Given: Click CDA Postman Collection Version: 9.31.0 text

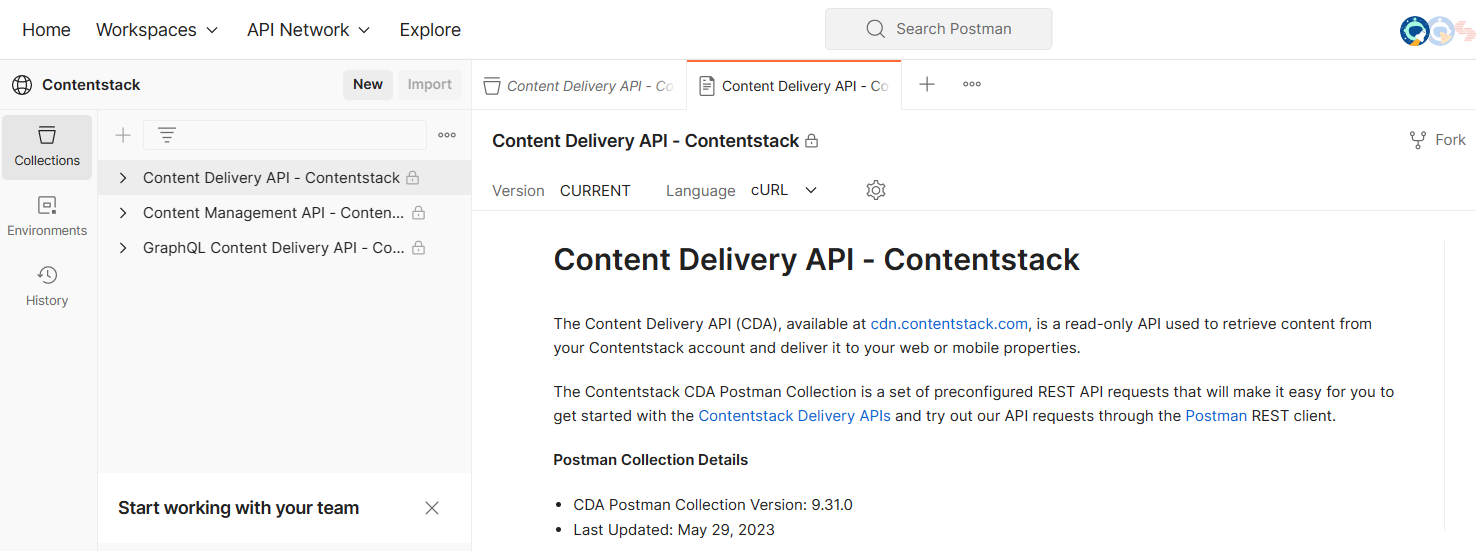Looking at the screenshot, I should 713,505.
